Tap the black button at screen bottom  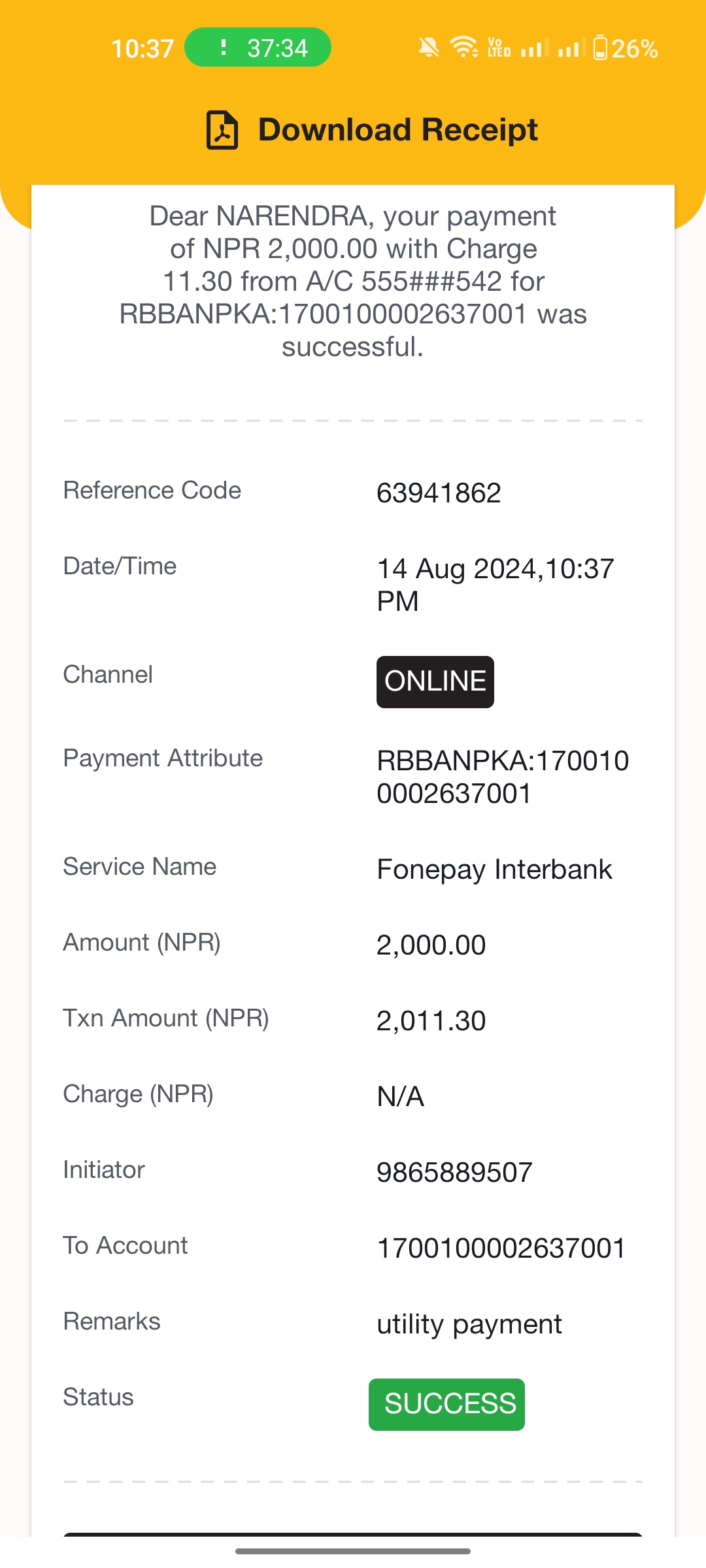(353, 1534)
